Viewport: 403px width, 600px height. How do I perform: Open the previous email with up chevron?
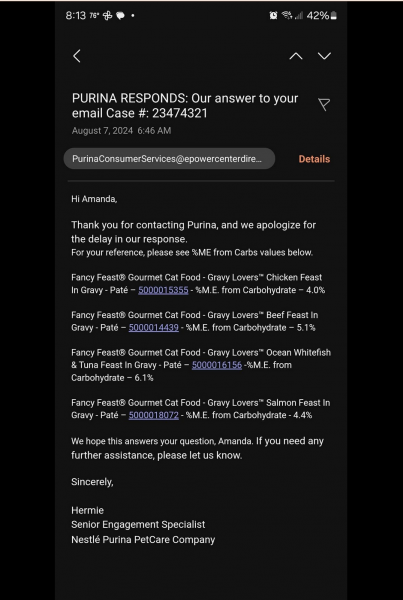[295, 56]
